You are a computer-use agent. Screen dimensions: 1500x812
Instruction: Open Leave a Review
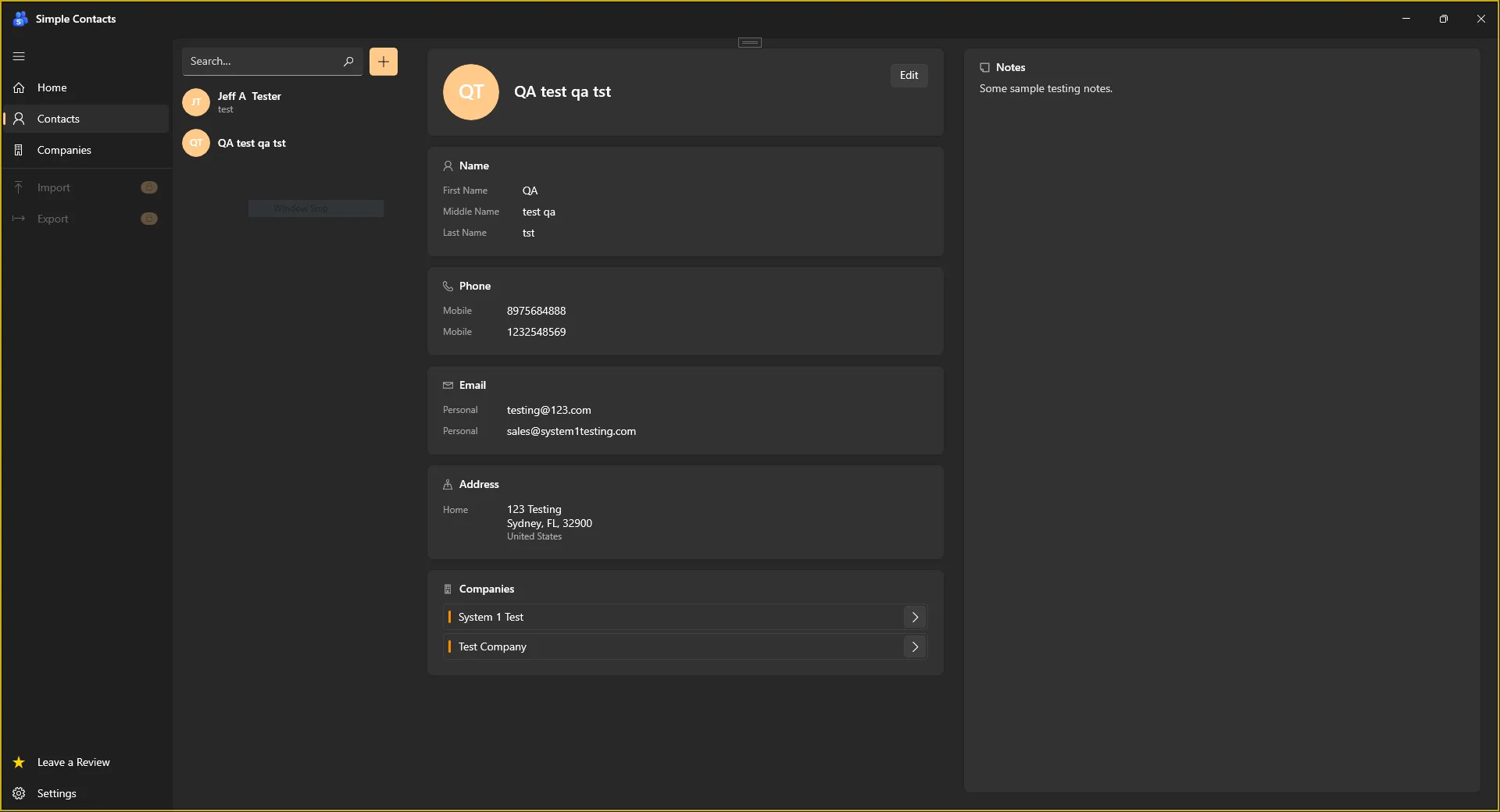86,762
